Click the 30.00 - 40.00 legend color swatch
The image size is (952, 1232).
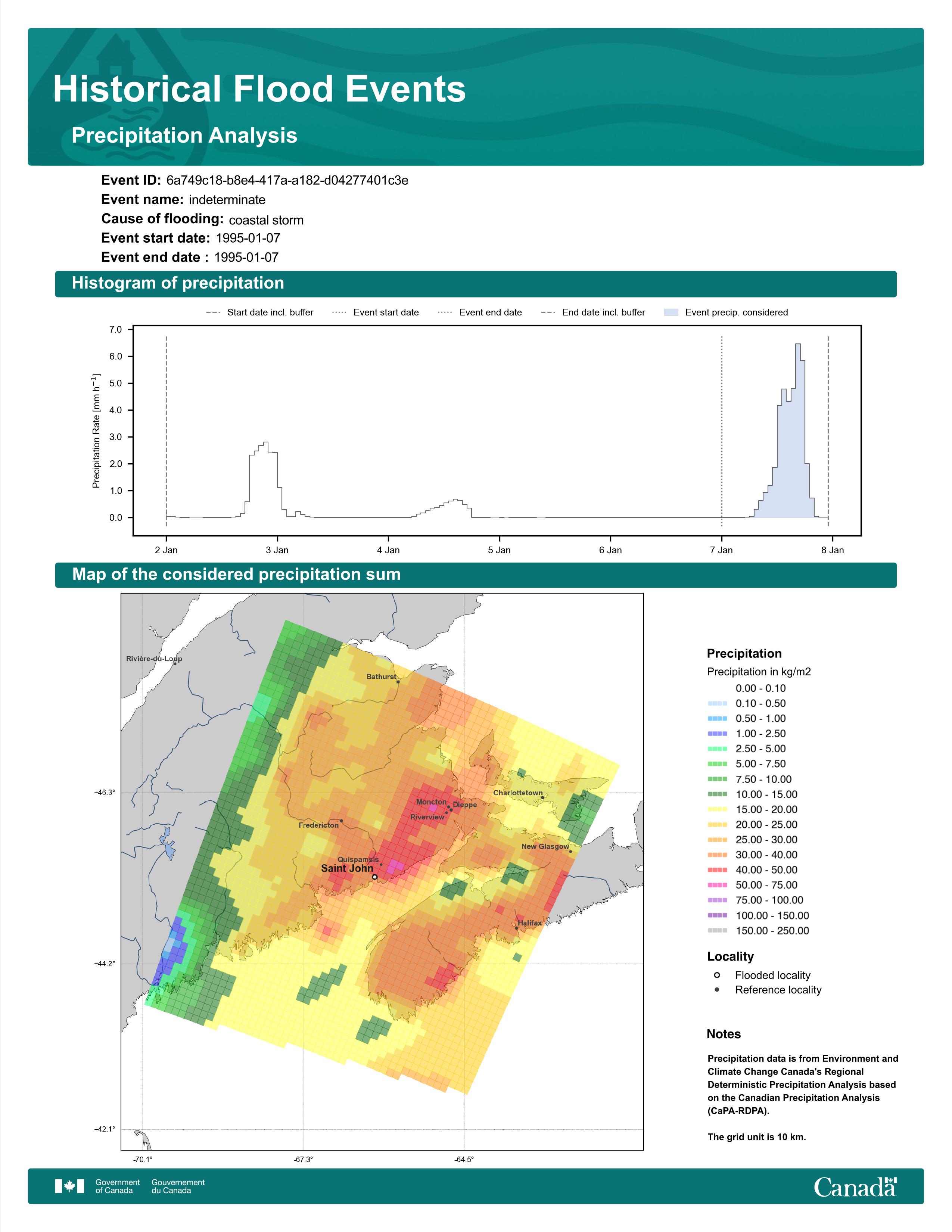[717, 855]
